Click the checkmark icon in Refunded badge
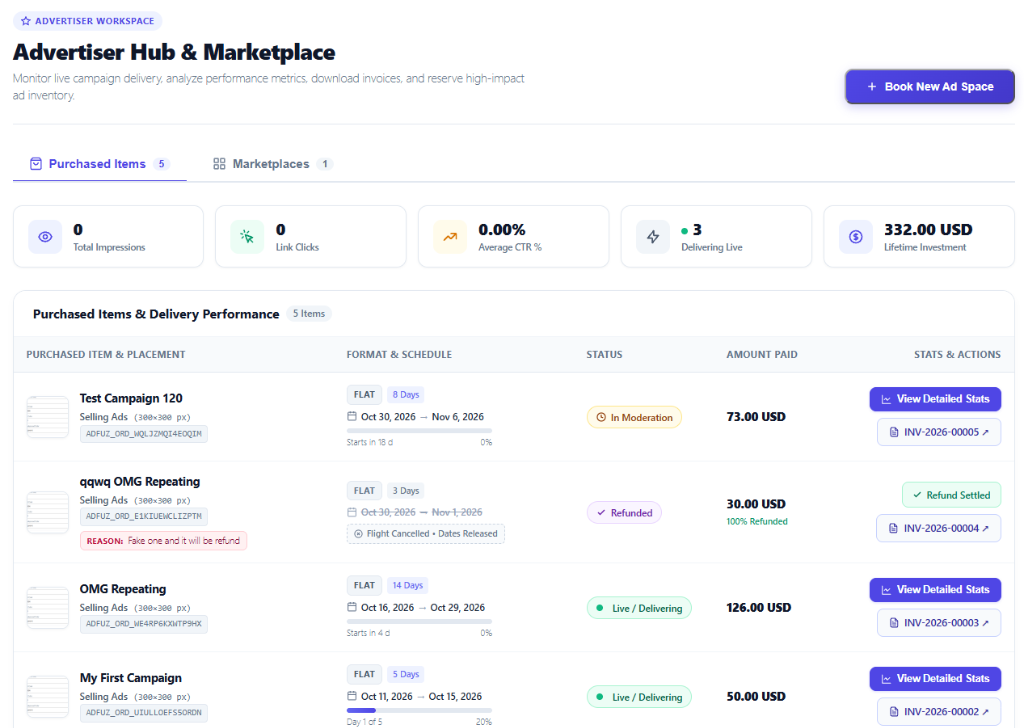Screen dimensions: 1024x728 coord(601,513)
